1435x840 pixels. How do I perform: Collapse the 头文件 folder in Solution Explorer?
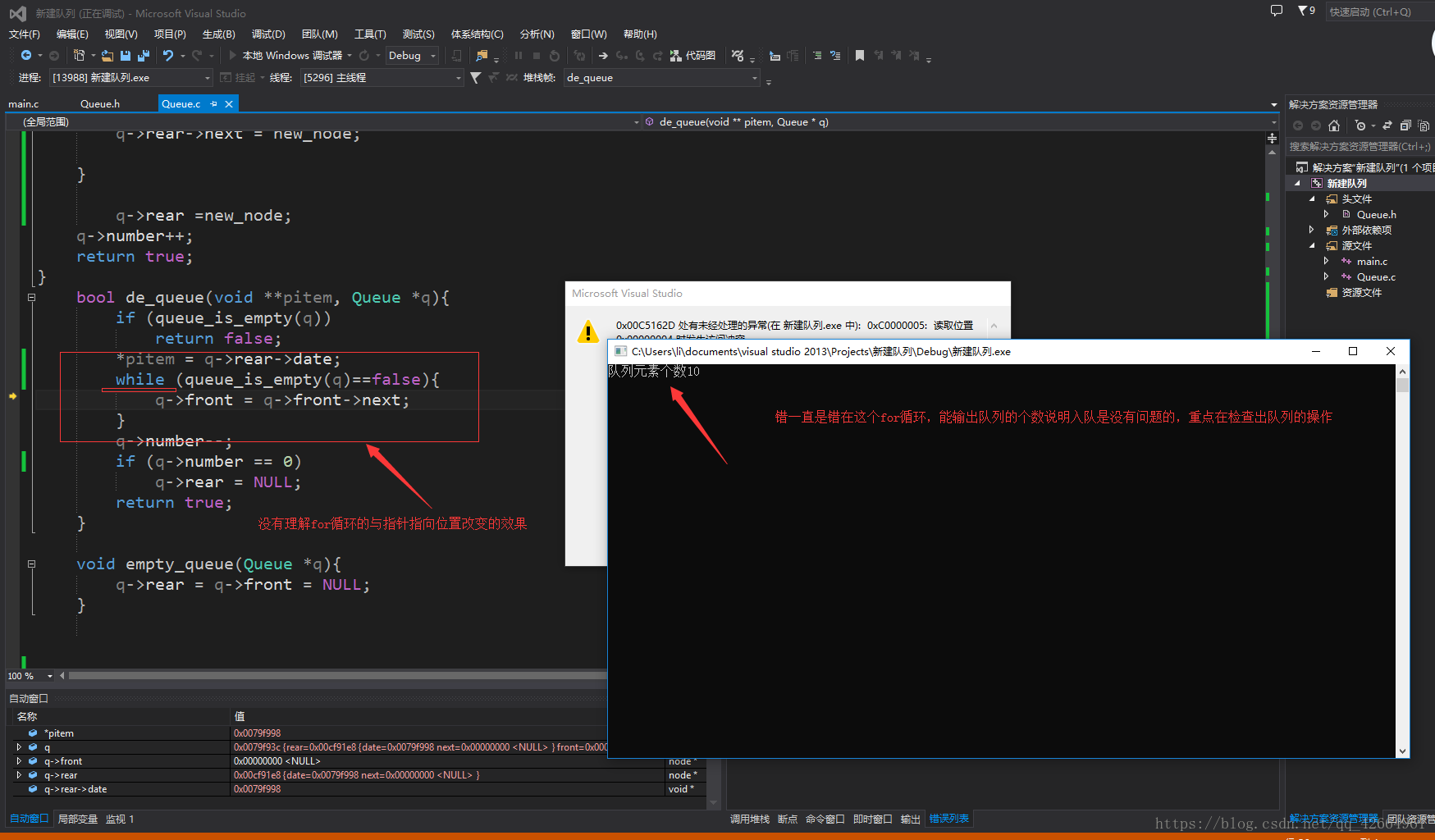click(x=1311, y=199)
